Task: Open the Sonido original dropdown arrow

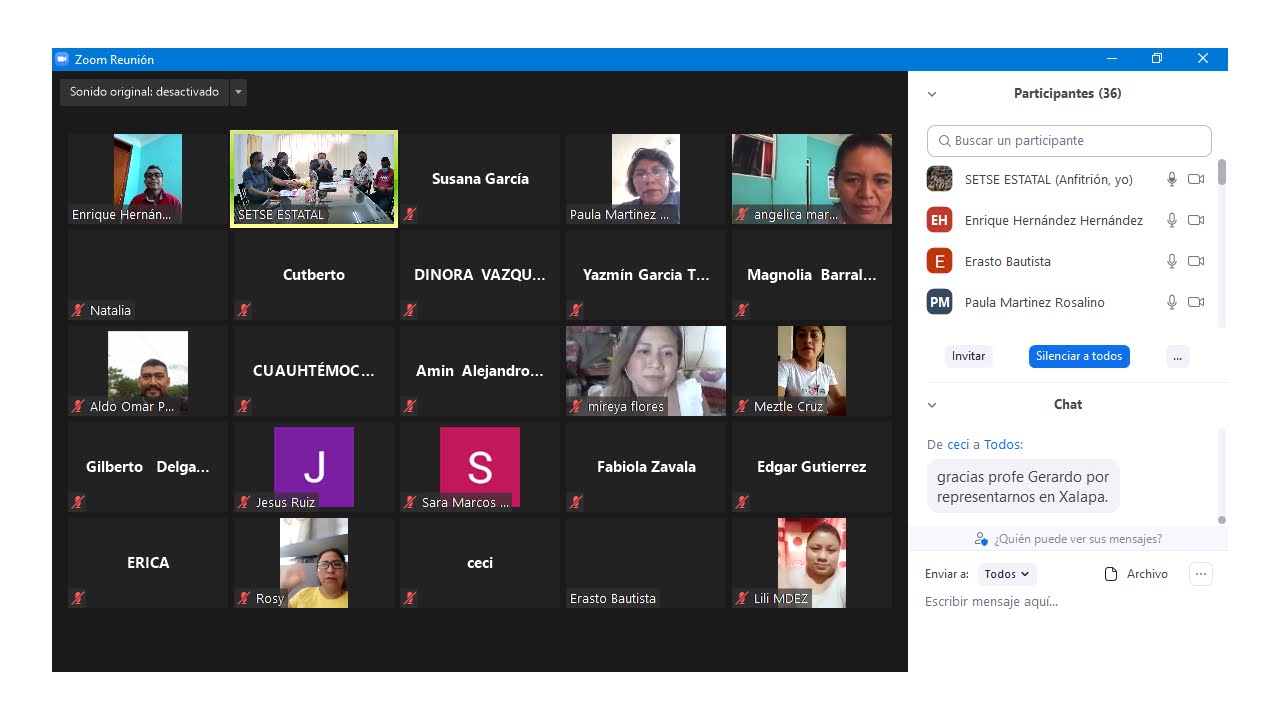Action: tap(238, 92)
